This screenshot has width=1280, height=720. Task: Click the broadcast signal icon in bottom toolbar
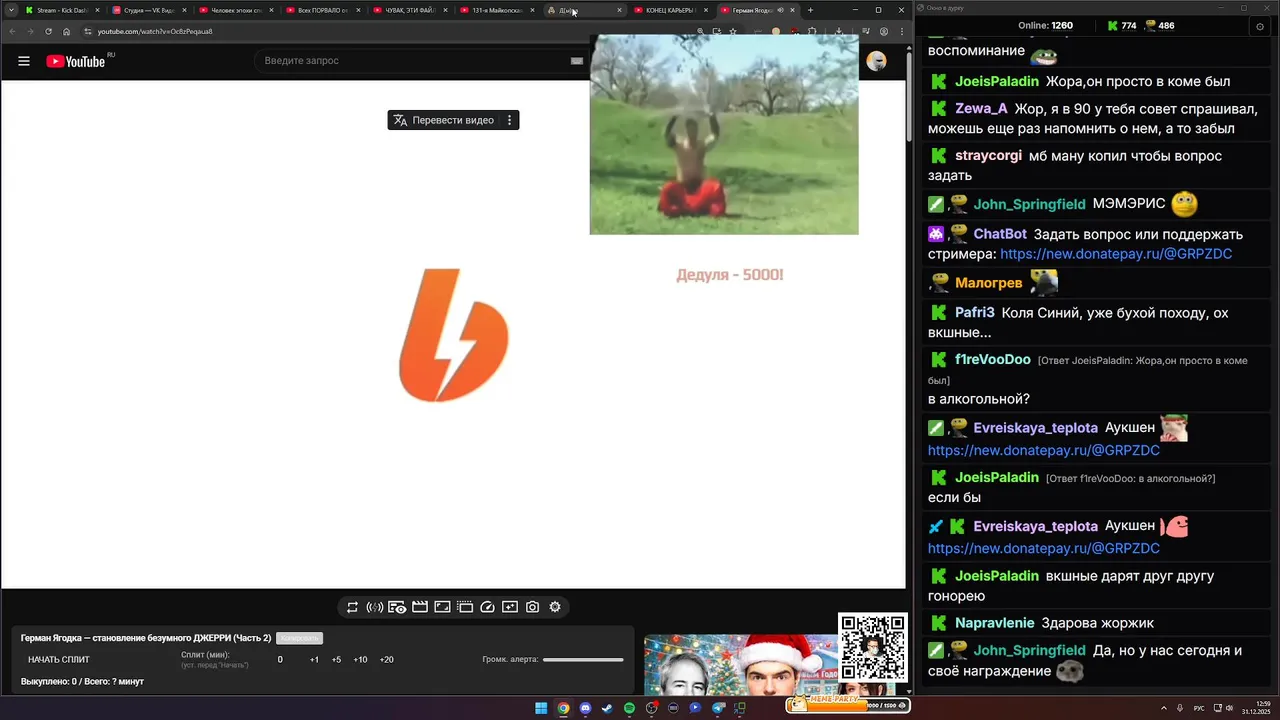375,607
